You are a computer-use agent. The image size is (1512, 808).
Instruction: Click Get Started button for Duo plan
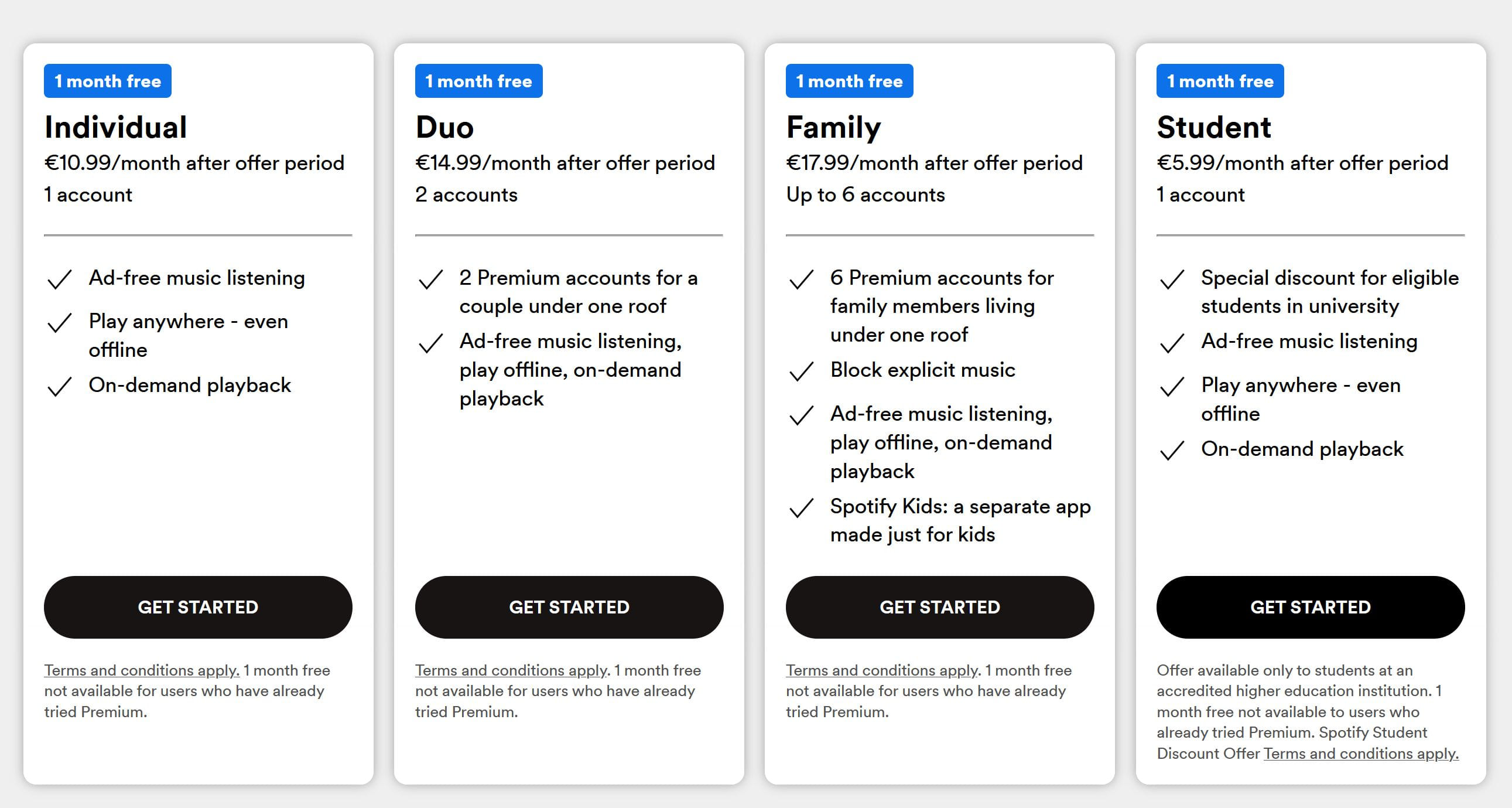click(569, 606)
